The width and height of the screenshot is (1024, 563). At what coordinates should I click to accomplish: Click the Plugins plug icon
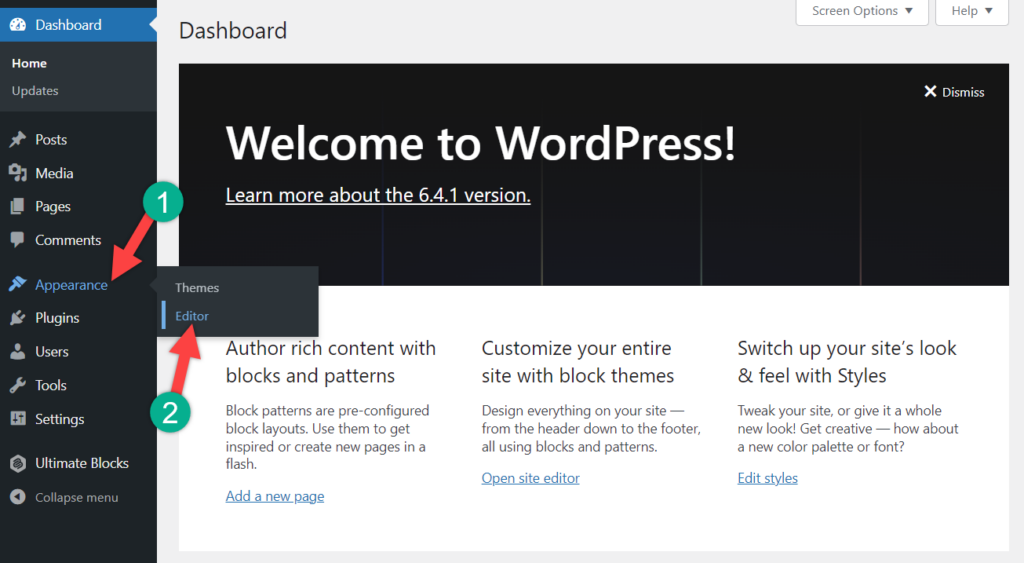pyautogui.click(x=18, y=317)
